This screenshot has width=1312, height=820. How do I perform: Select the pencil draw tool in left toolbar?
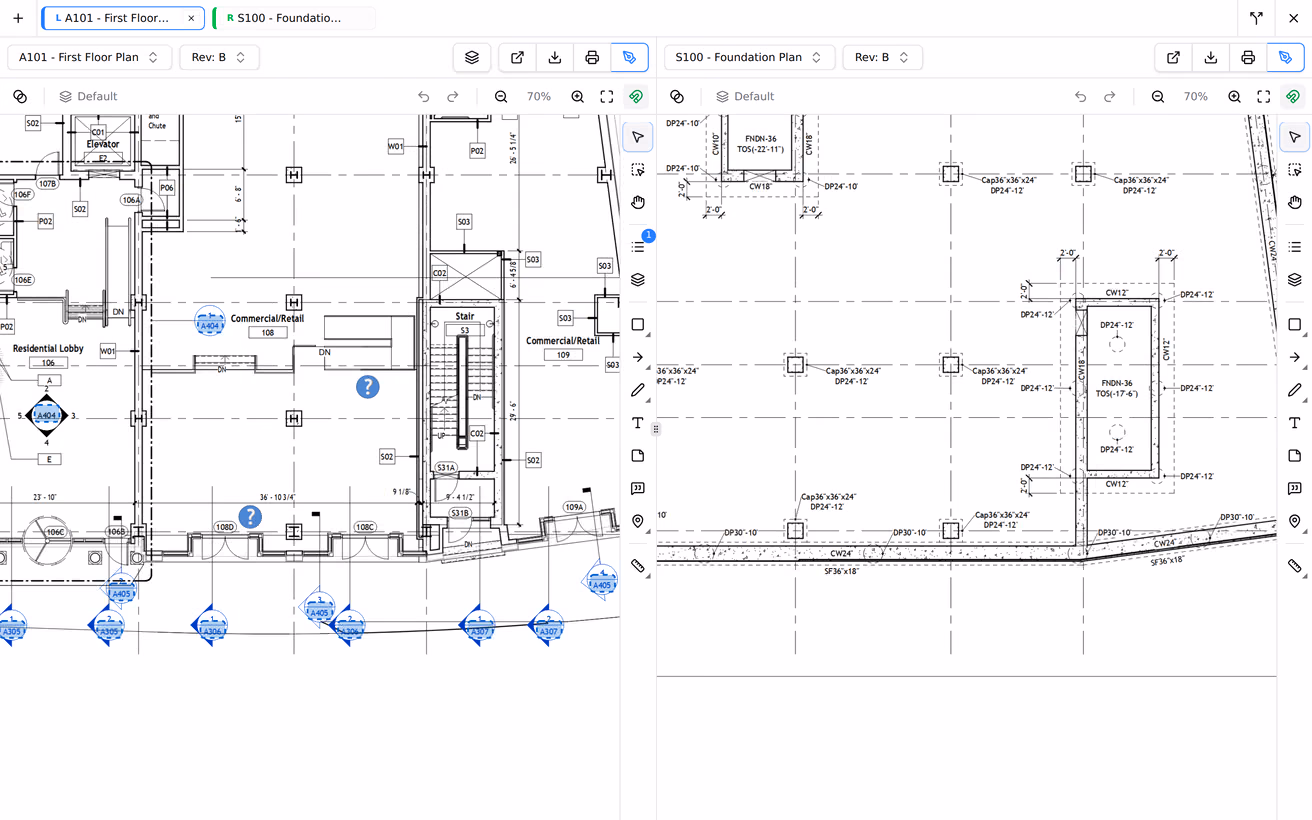pos(638,390)
